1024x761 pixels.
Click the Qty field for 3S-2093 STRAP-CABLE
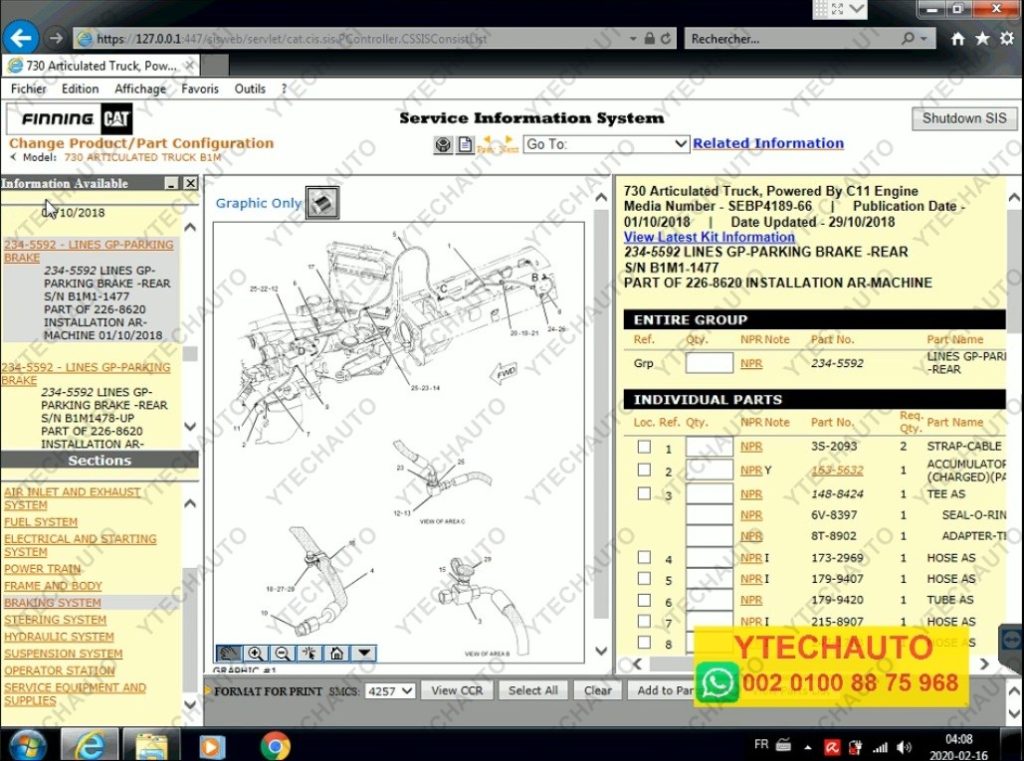pyautogui.click(x=709, y=447)
